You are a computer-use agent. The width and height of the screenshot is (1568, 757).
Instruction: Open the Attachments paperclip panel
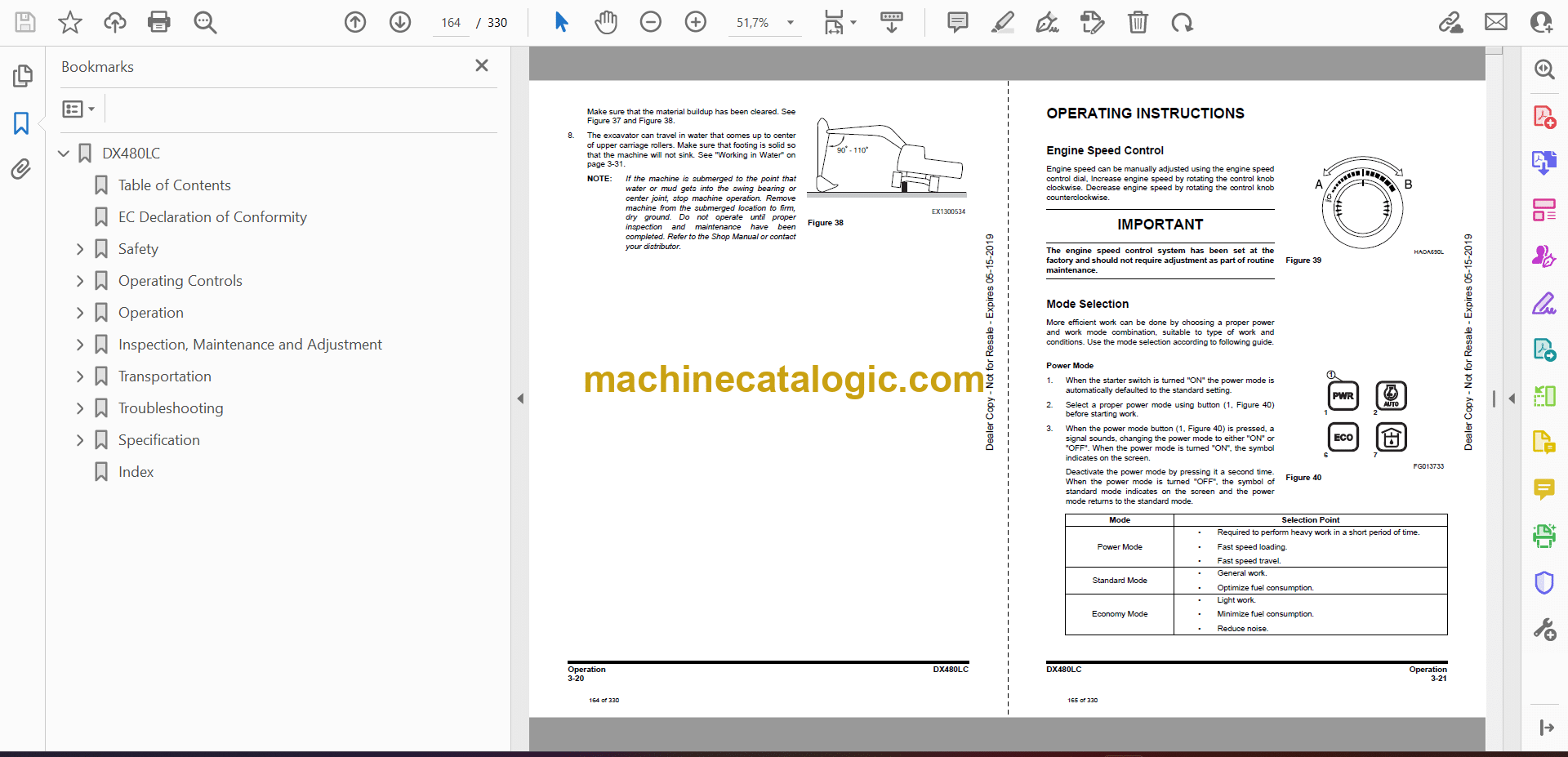point(21,169)
